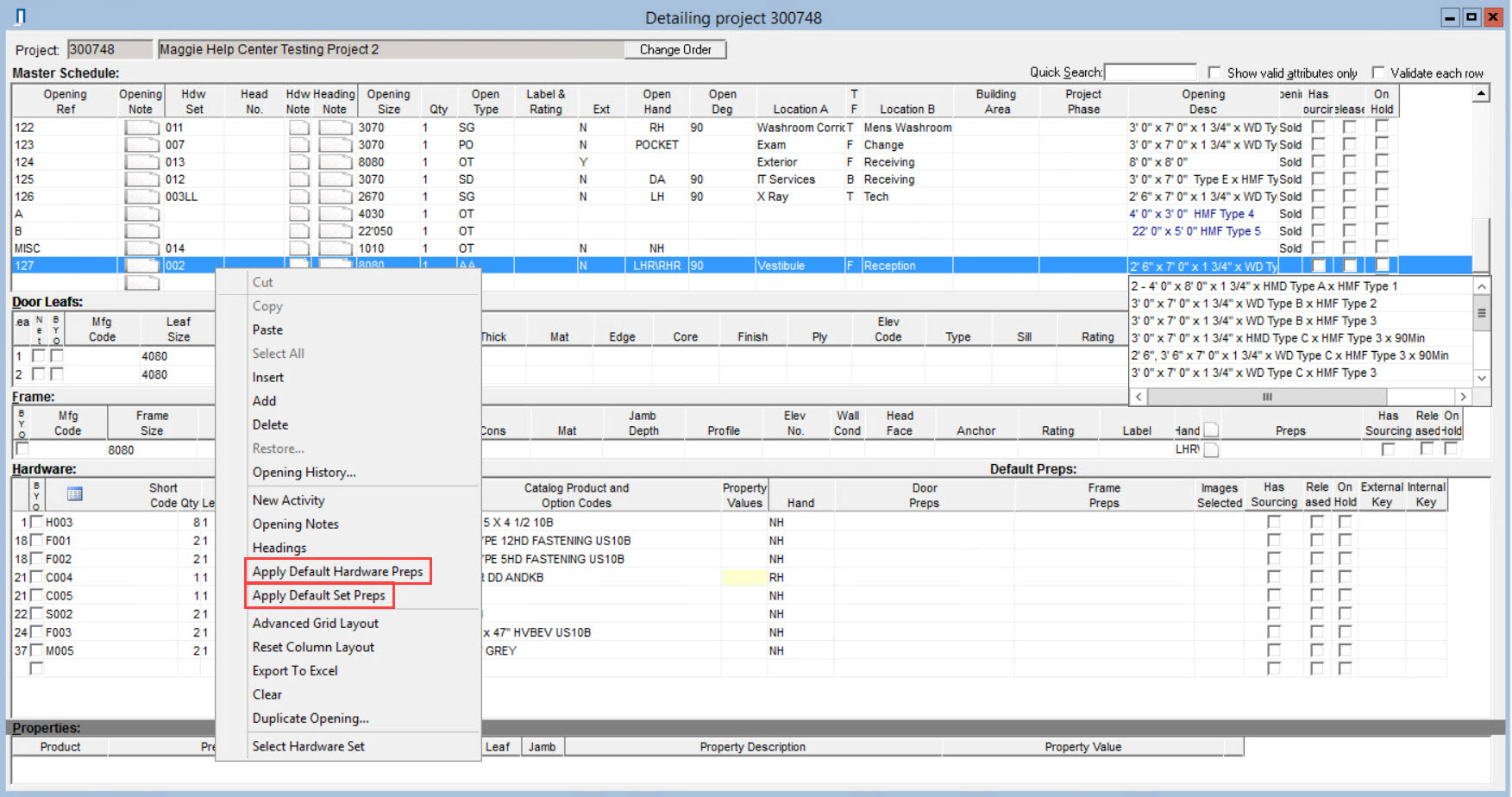
Task: Open the Heading Note icon for row 126
Action: (x=335, y=197)
